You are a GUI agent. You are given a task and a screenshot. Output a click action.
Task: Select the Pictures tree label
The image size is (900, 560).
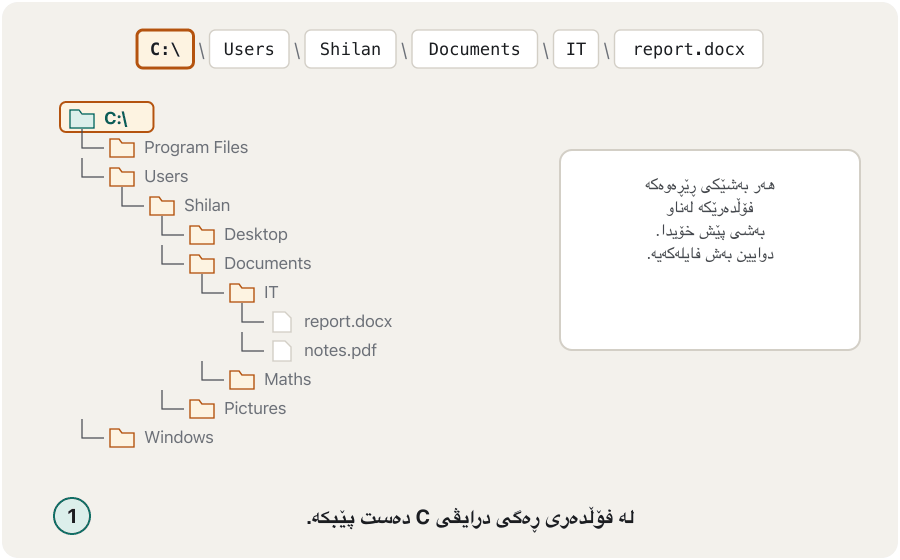point(255,408)
